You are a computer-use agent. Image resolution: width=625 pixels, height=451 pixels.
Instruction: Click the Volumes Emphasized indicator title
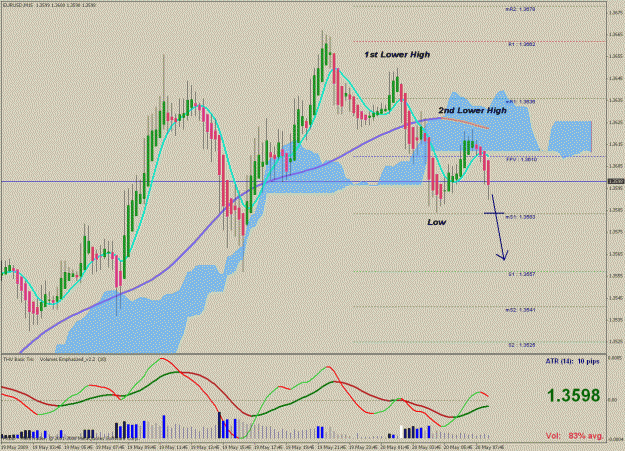73,359
